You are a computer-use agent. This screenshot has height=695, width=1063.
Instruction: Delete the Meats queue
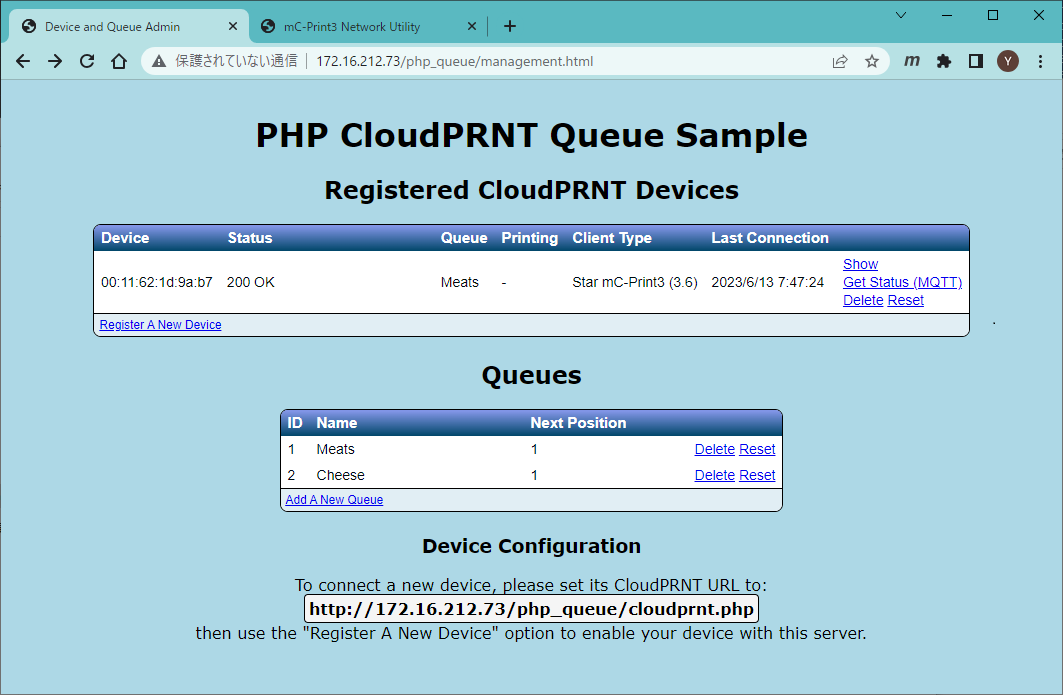point(714,449)
